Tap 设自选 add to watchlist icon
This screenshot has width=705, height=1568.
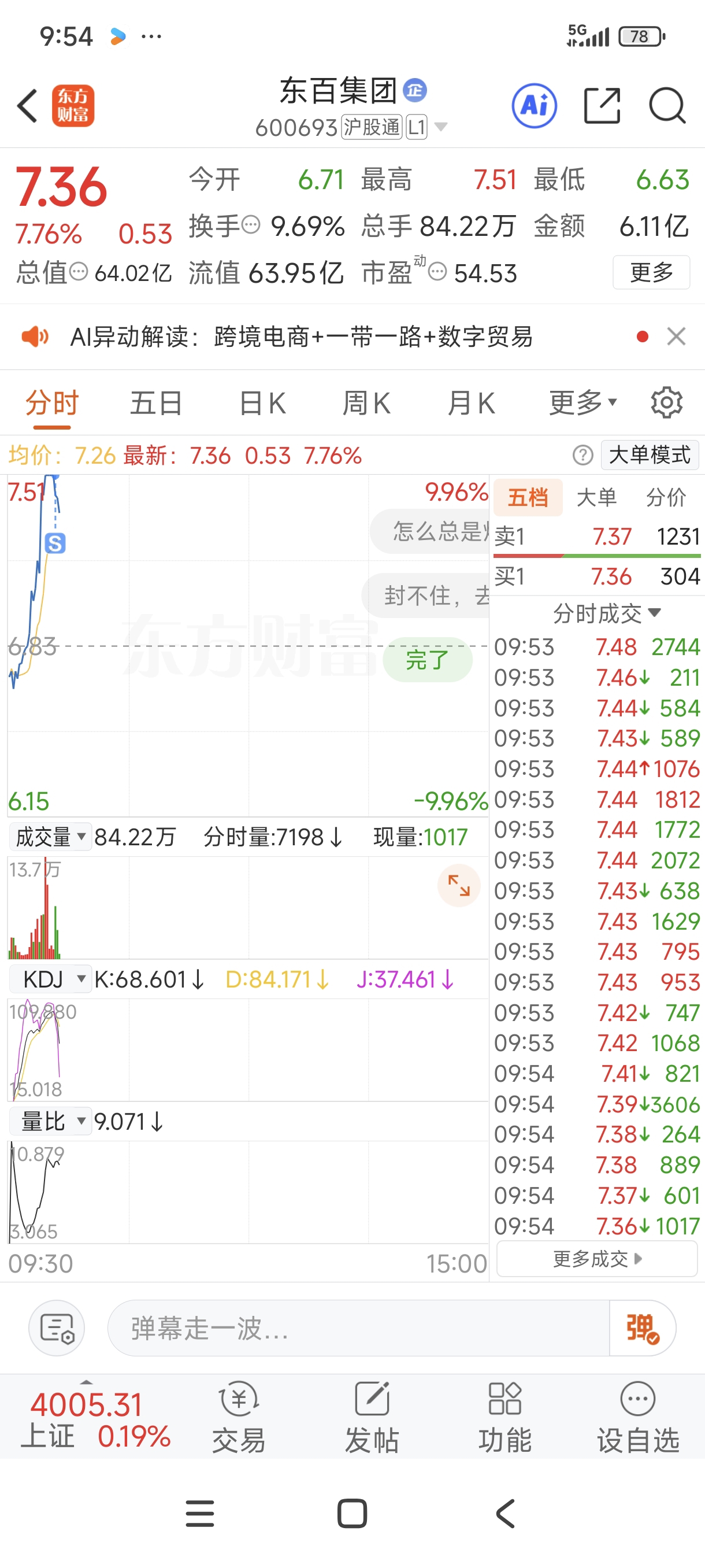[637, 1417]
